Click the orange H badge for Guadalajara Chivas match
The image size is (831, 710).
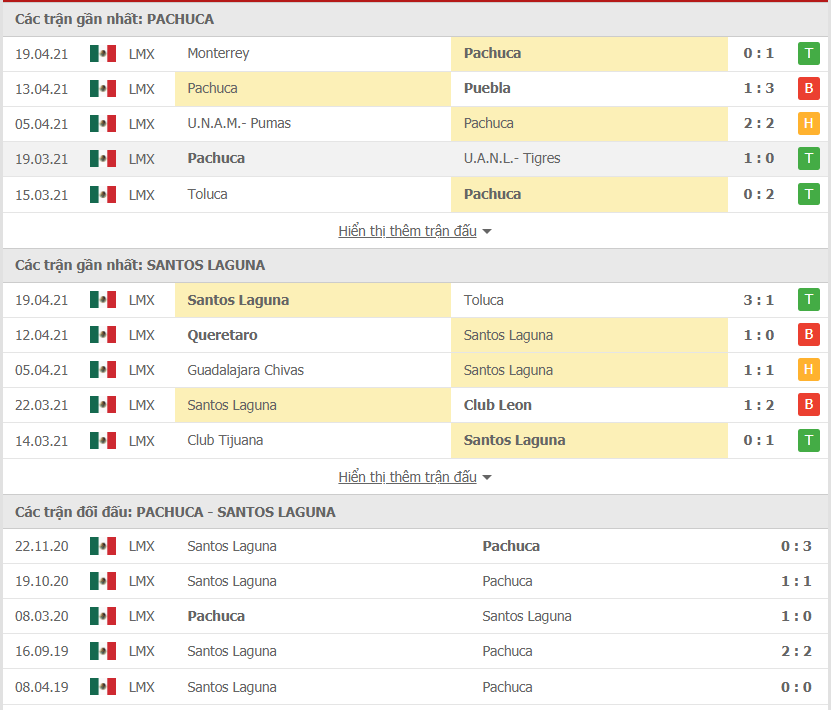(x=808, y=369)
